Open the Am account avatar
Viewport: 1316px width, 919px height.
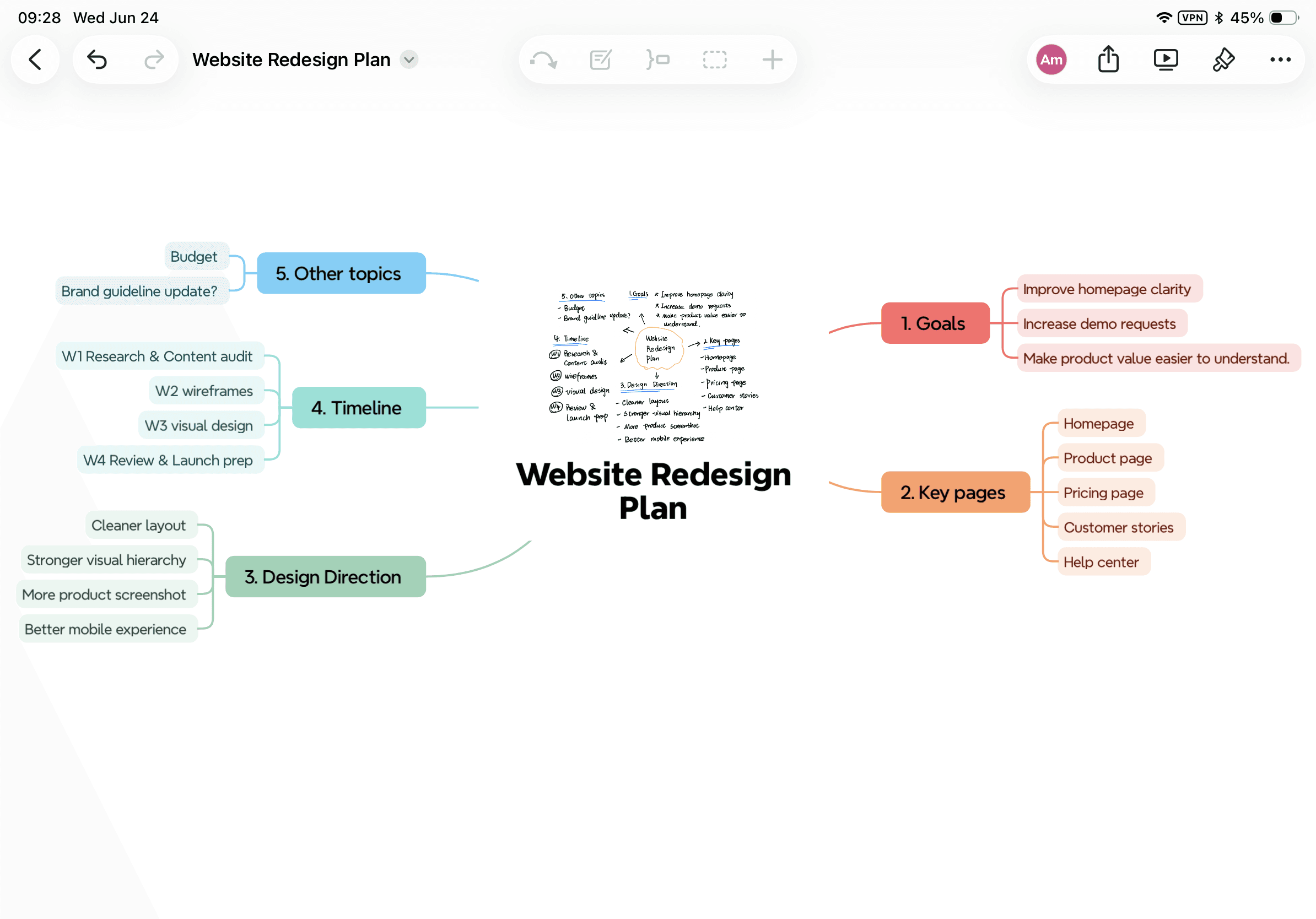coord(1051,60)
